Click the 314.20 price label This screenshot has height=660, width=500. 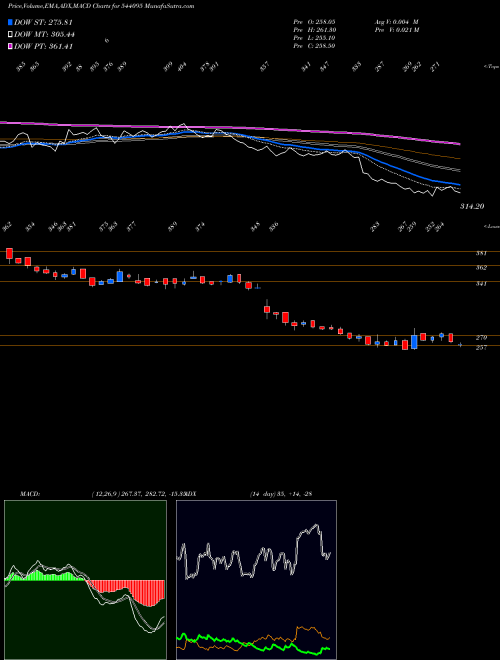(472, 206)
